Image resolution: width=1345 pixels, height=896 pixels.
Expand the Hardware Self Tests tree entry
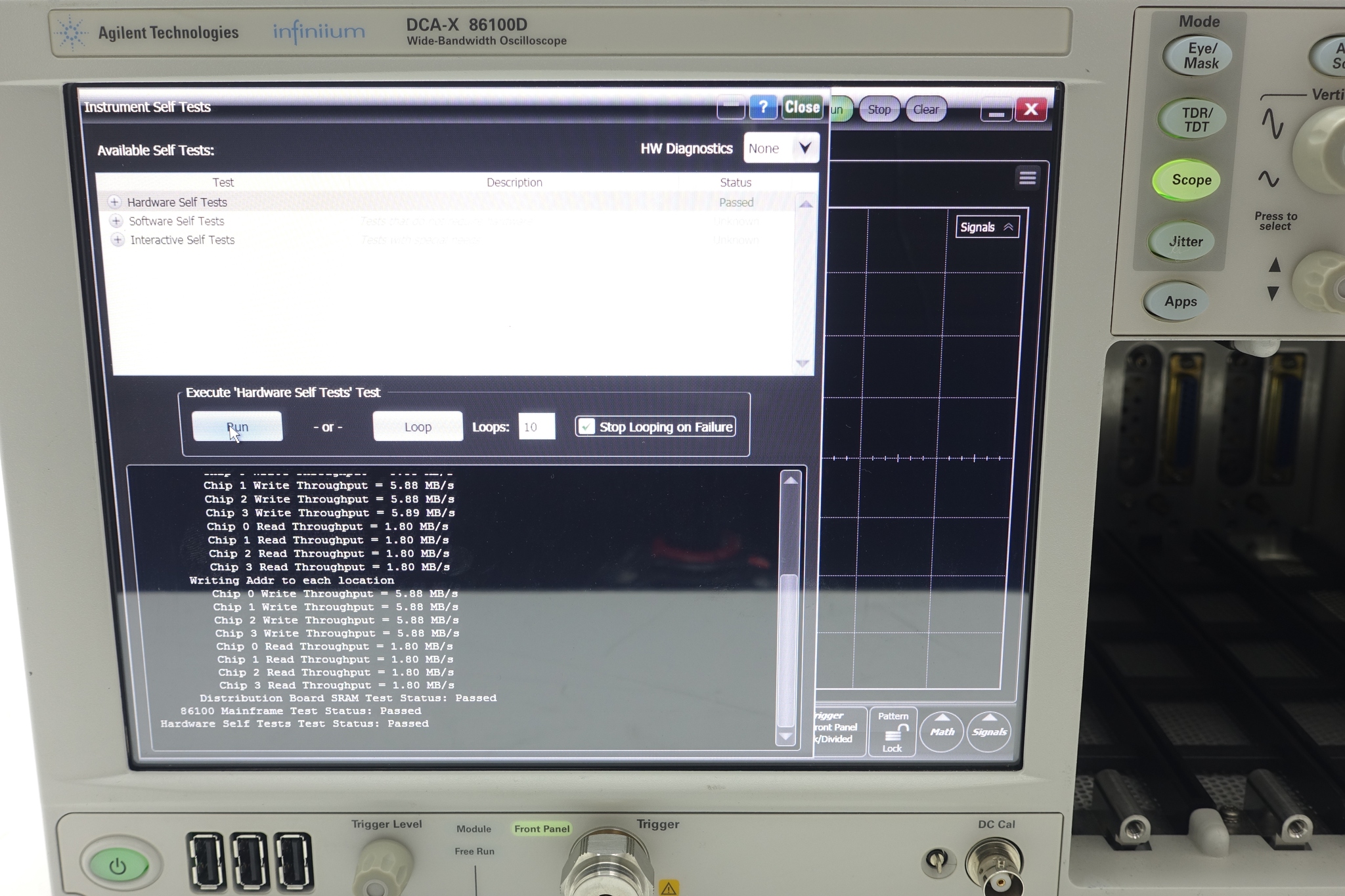[116, 202]
